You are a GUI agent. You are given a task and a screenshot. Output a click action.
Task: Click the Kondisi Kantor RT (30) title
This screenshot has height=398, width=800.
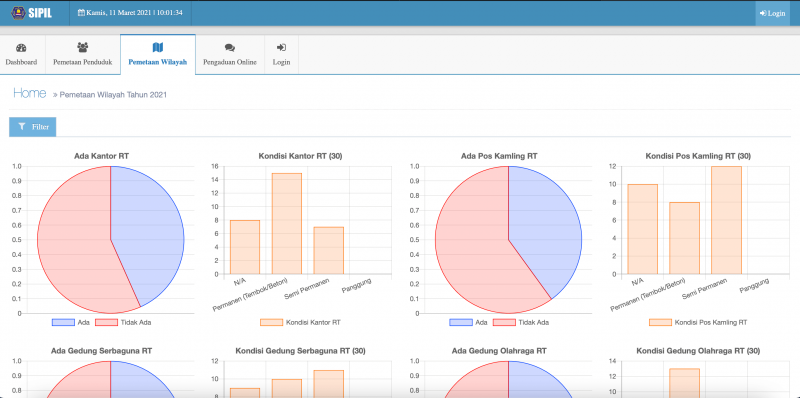[301, 156]
